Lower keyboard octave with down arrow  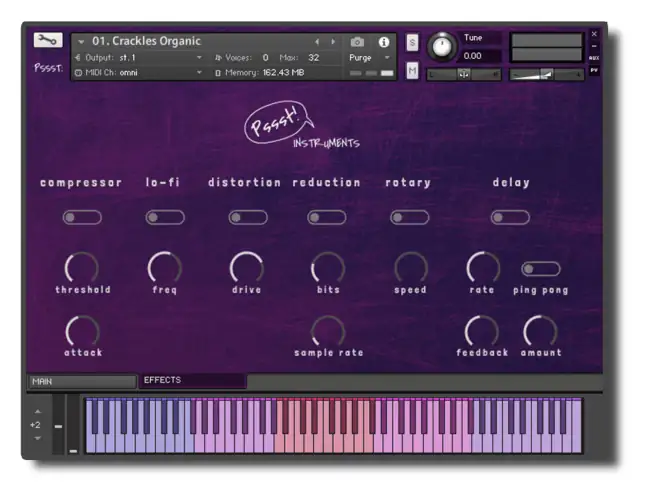38,438
